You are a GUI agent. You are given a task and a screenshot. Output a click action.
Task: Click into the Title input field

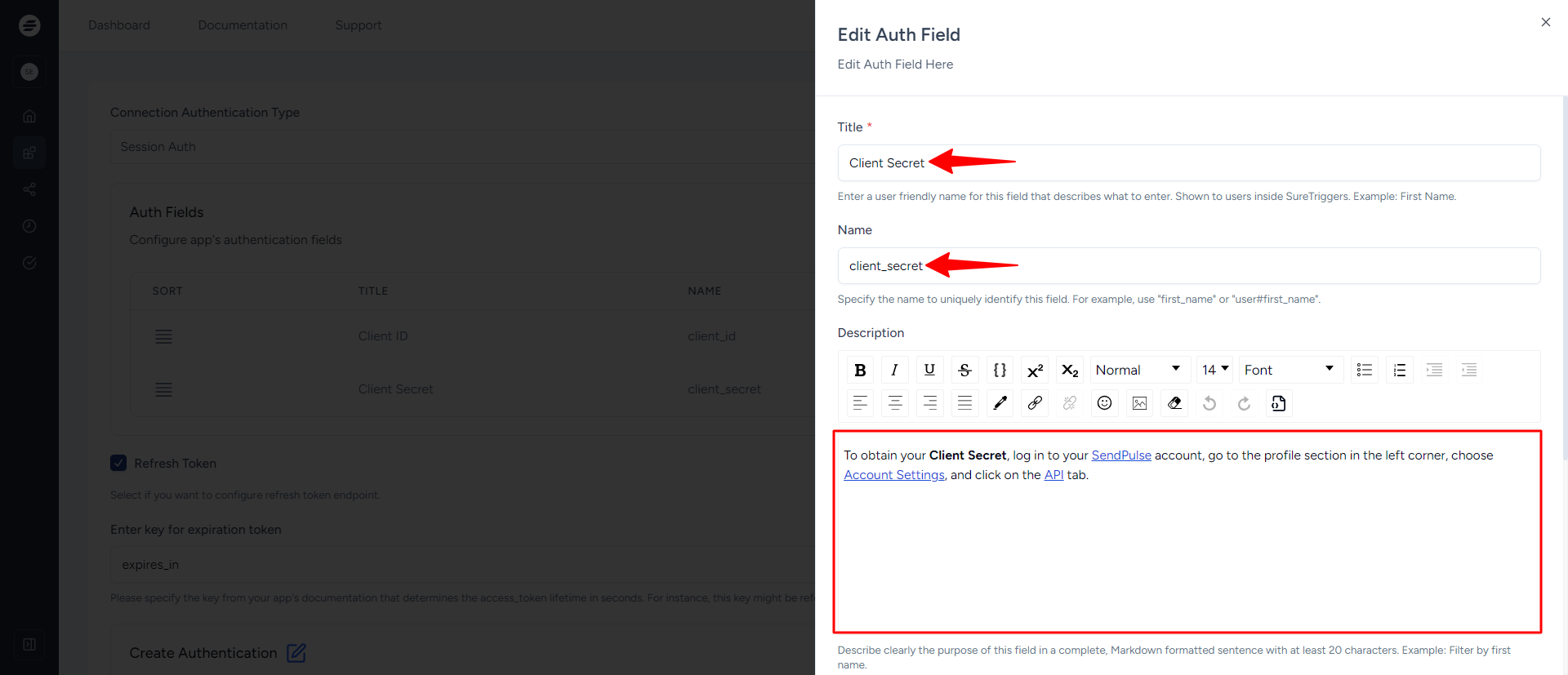(x=1188, y=163)
